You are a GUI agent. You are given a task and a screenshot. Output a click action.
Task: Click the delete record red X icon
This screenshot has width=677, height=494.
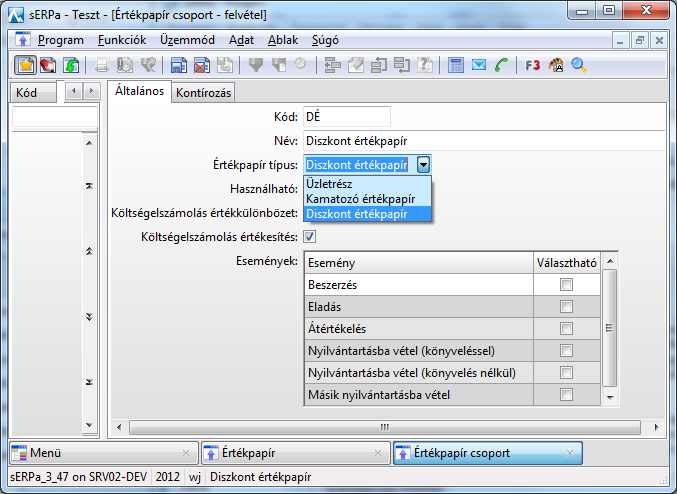pyautogui.click(x=202, y=65)
